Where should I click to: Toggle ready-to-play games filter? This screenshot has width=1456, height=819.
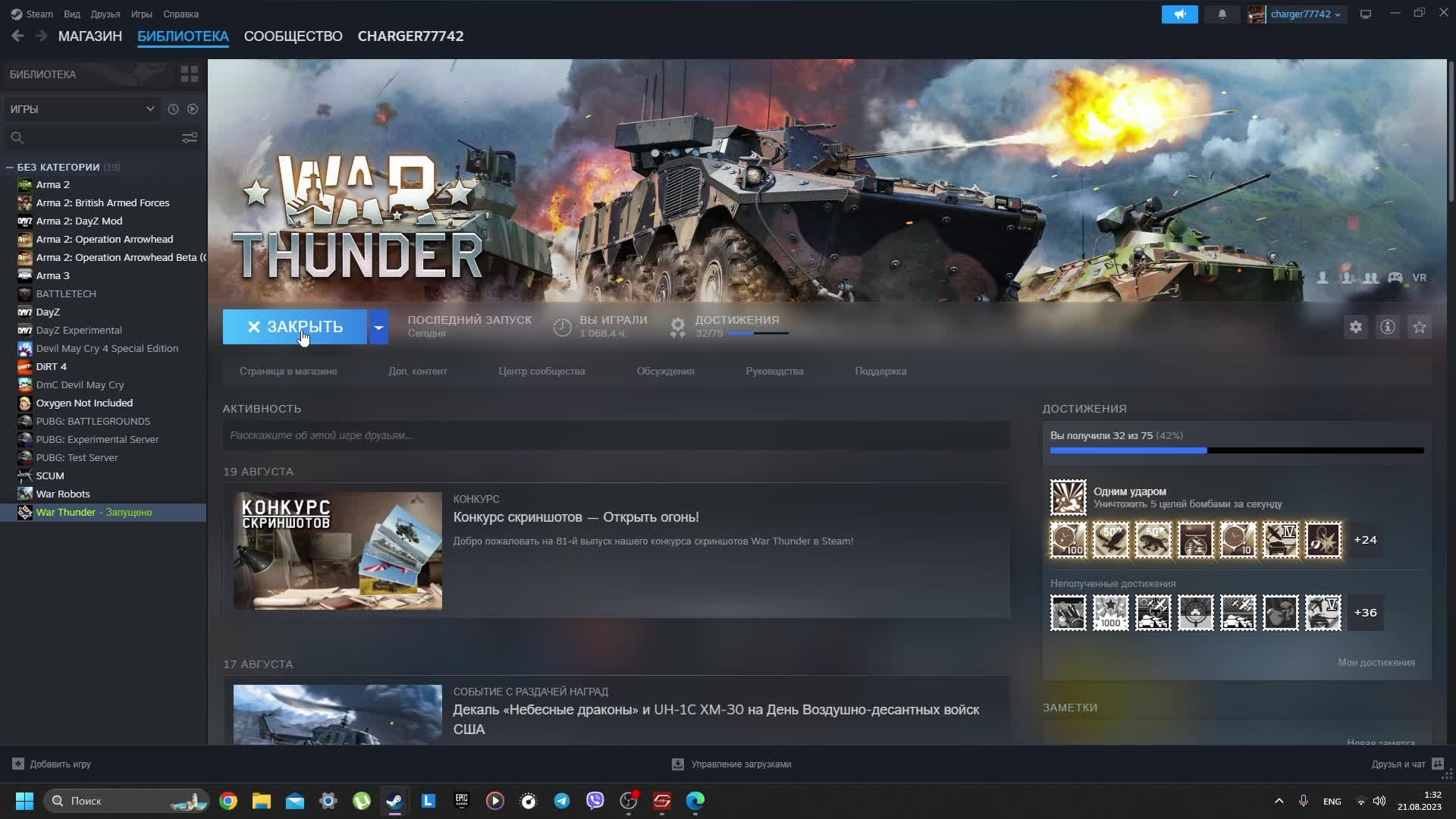(x=193, y=109)
